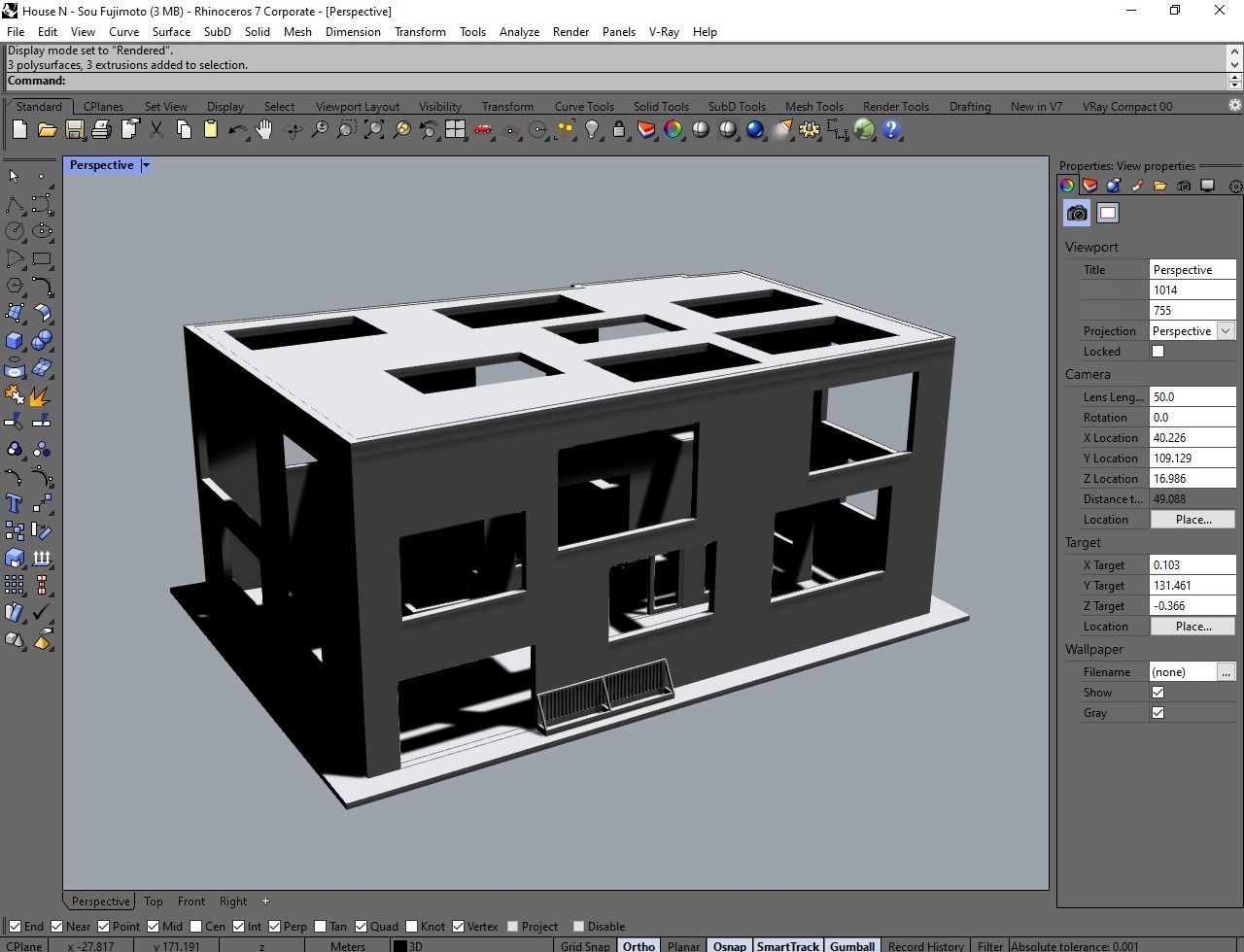Image resolution: width=1244 pixels, height=952 pixels.
Task: Click the Lens Length input field
Action: (1192, 397)
